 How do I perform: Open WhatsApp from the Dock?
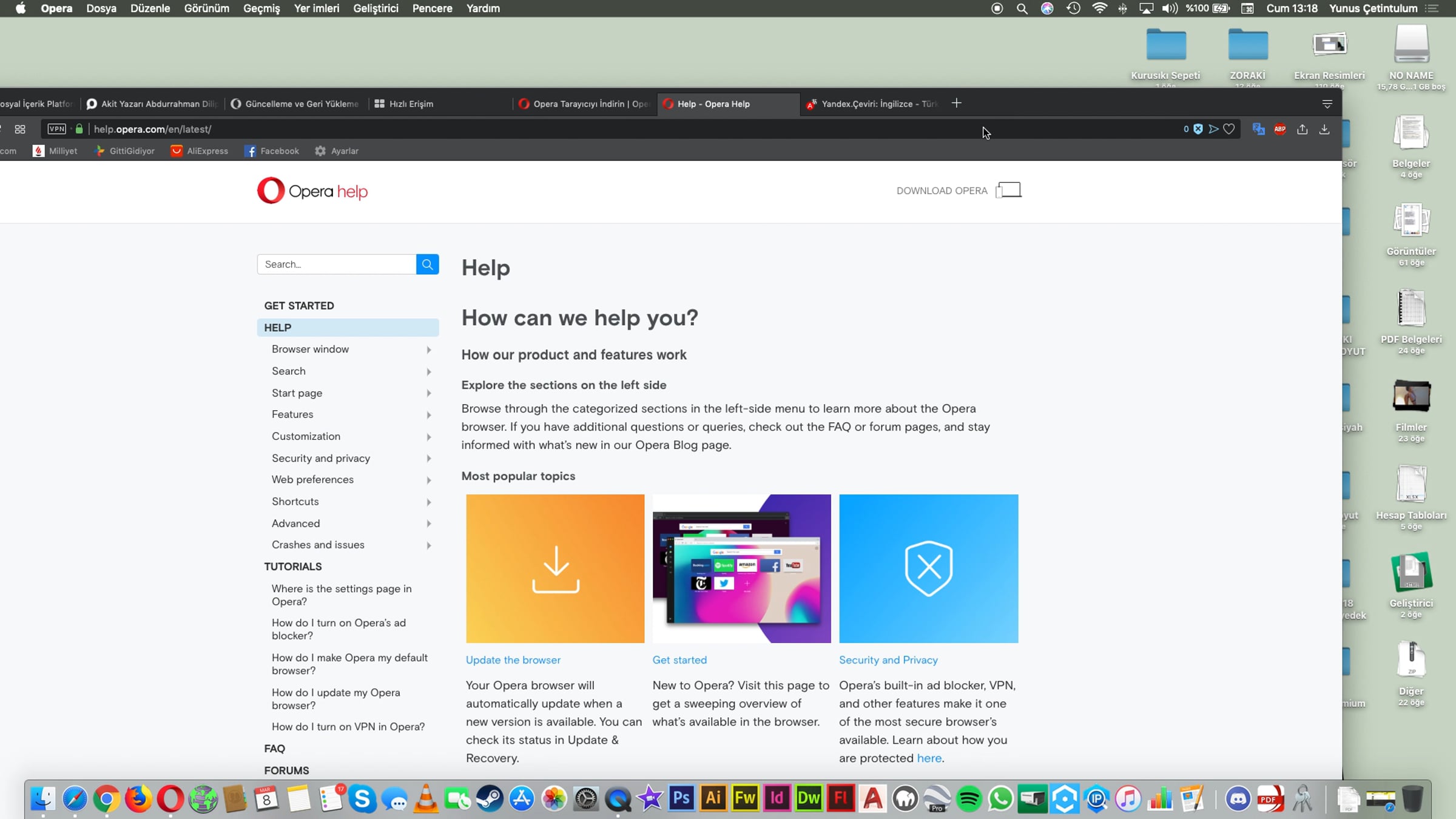point(1000,798)
